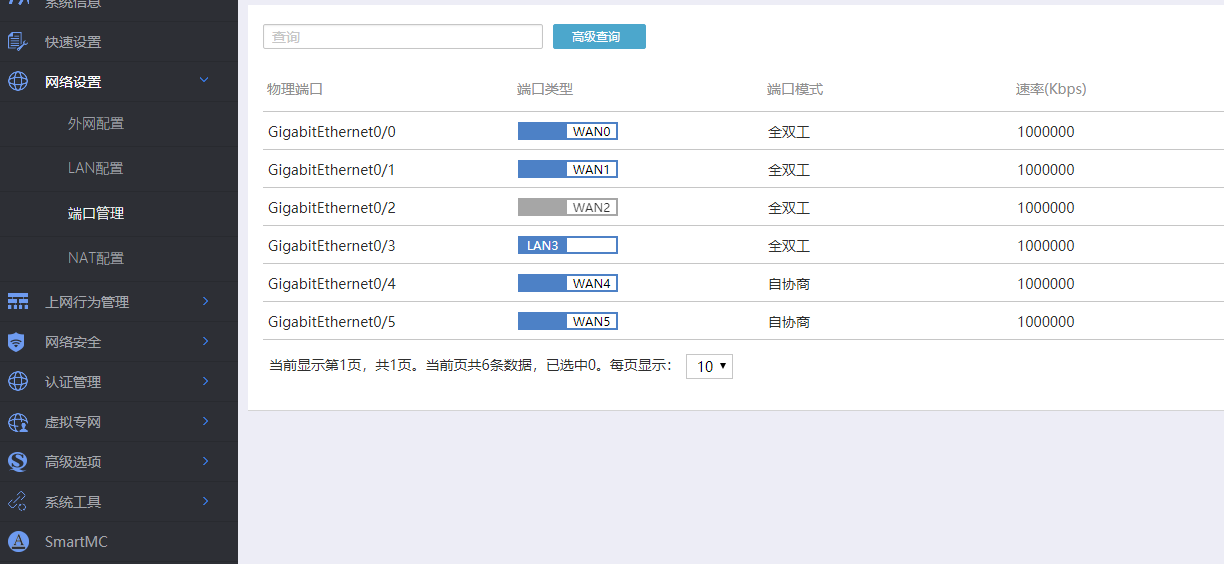The width and height of the screenshot is (1224, 564).
Task: Open 认证管理 menu
Action: click(x=119, y=382)
